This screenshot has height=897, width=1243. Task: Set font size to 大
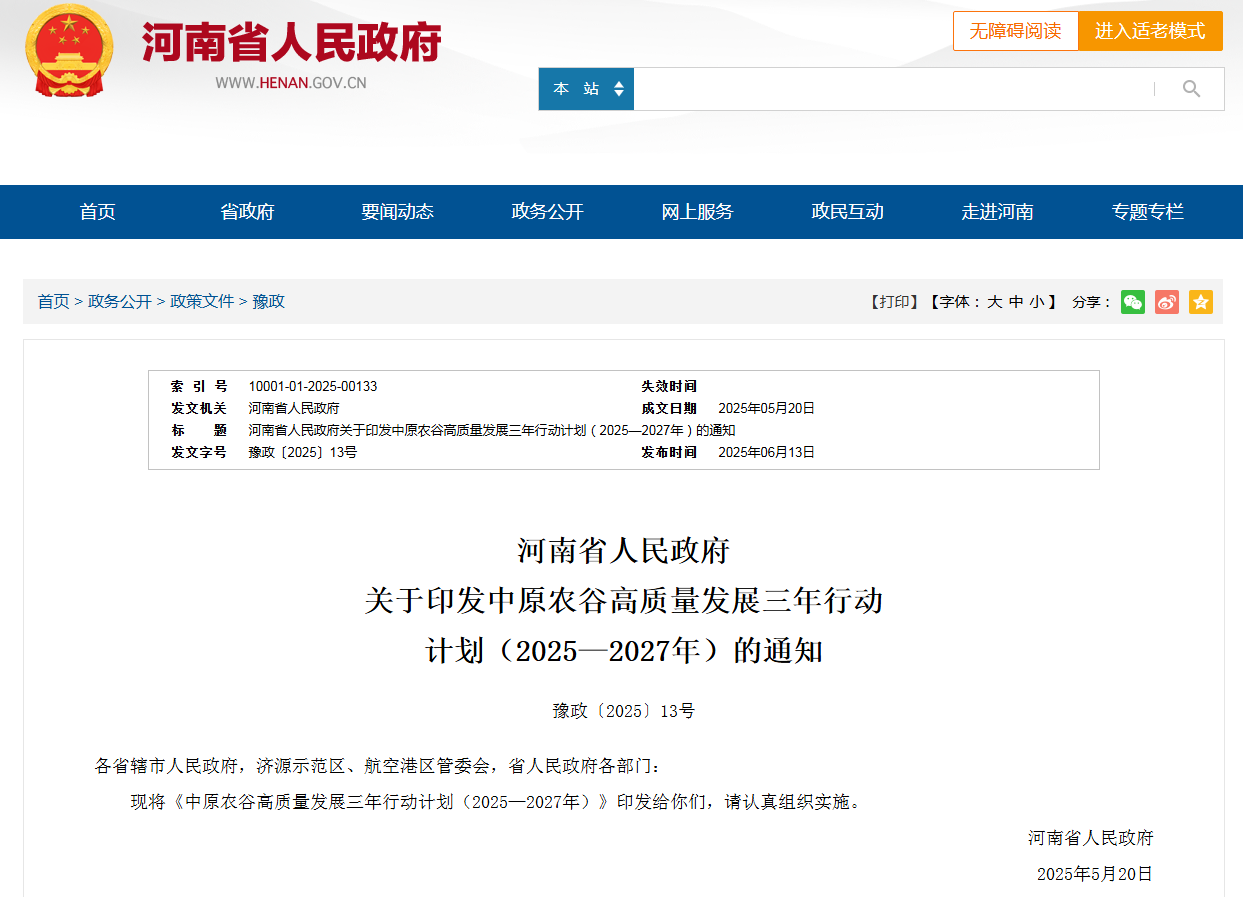coord(994,302)
